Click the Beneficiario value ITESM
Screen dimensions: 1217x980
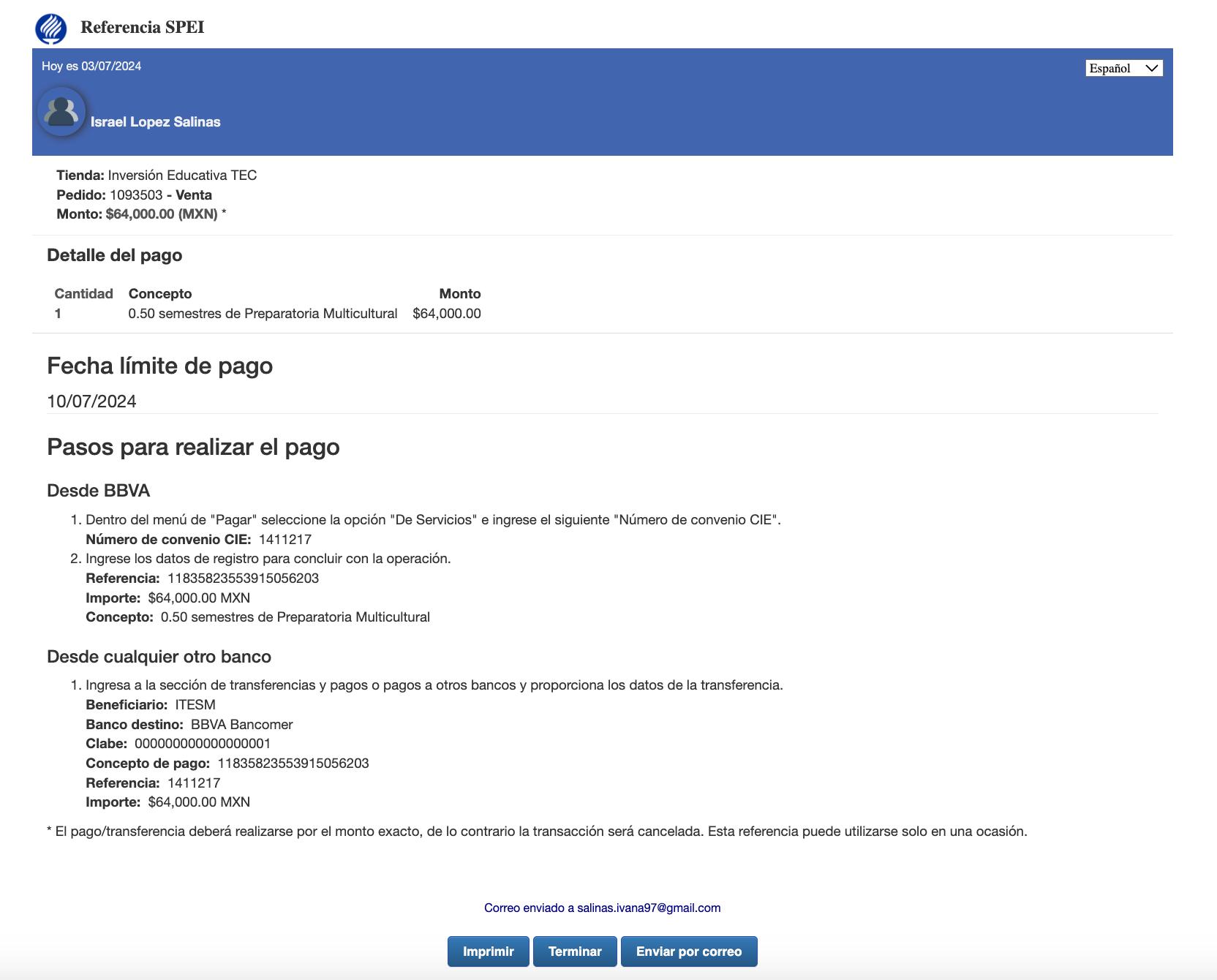coord(195,705)
